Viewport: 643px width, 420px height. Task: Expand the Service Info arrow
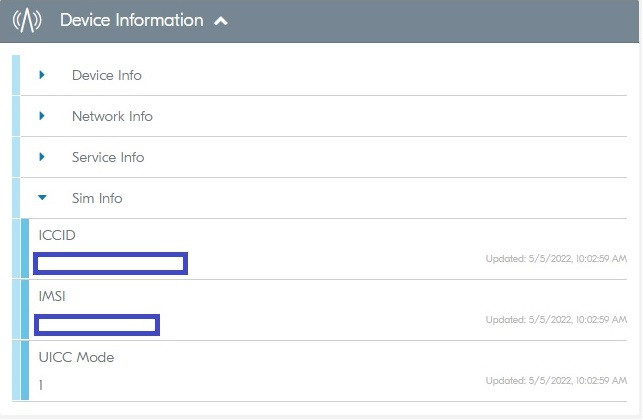pos(42,157)
